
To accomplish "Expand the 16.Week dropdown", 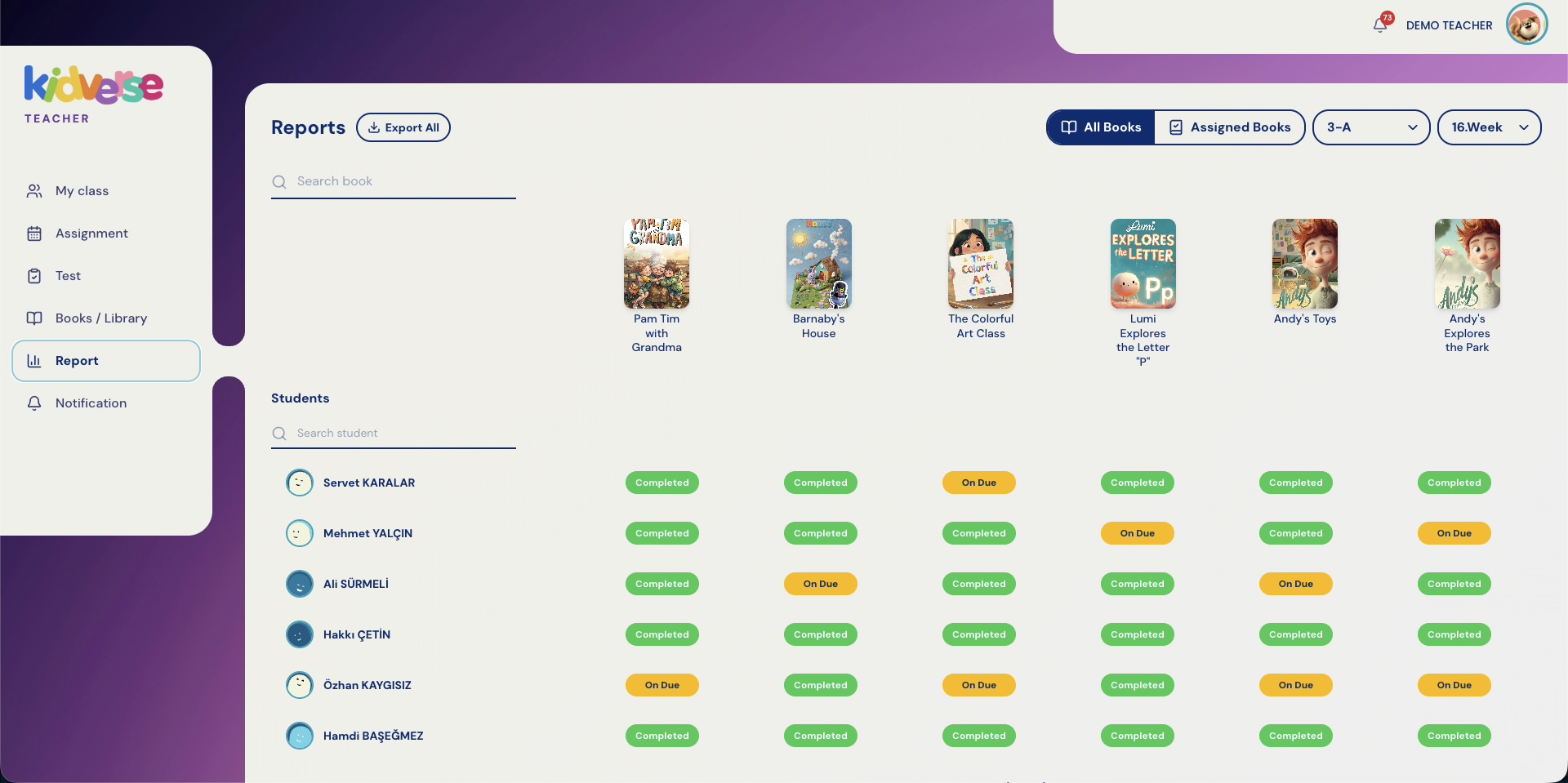I will click(x=1489, y=127).
